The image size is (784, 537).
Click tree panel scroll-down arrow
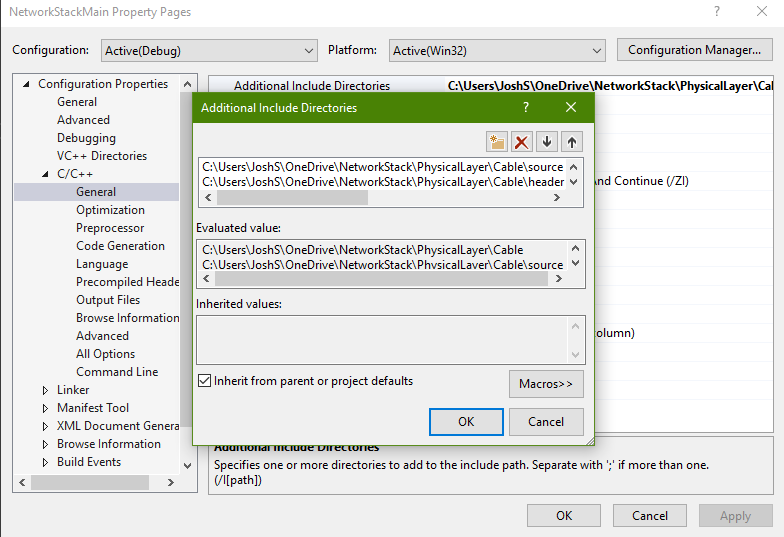pos(188,466)
